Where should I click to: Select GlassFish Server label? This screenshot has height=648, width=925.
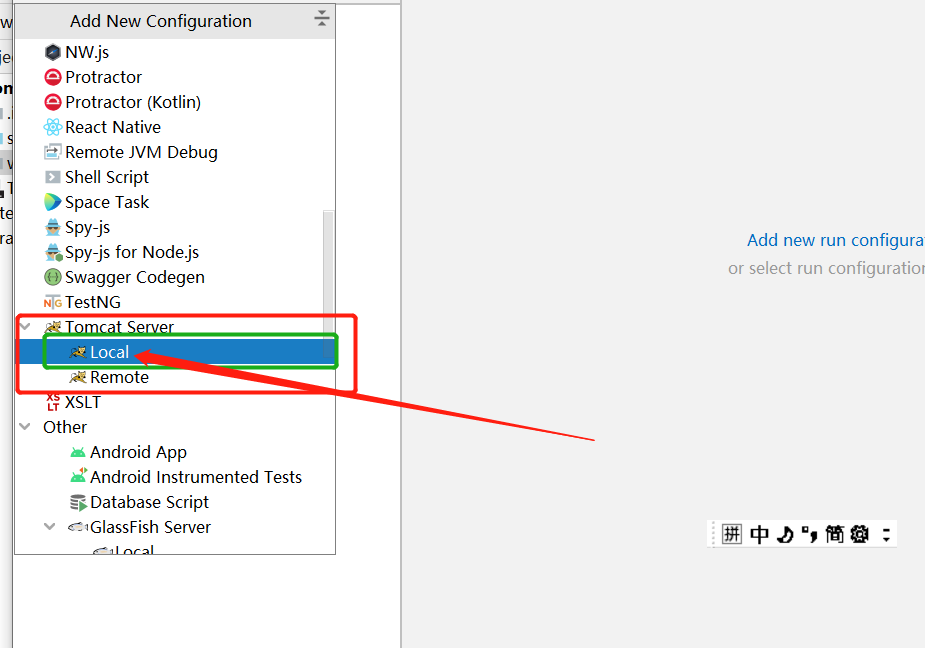coord(150,527)
